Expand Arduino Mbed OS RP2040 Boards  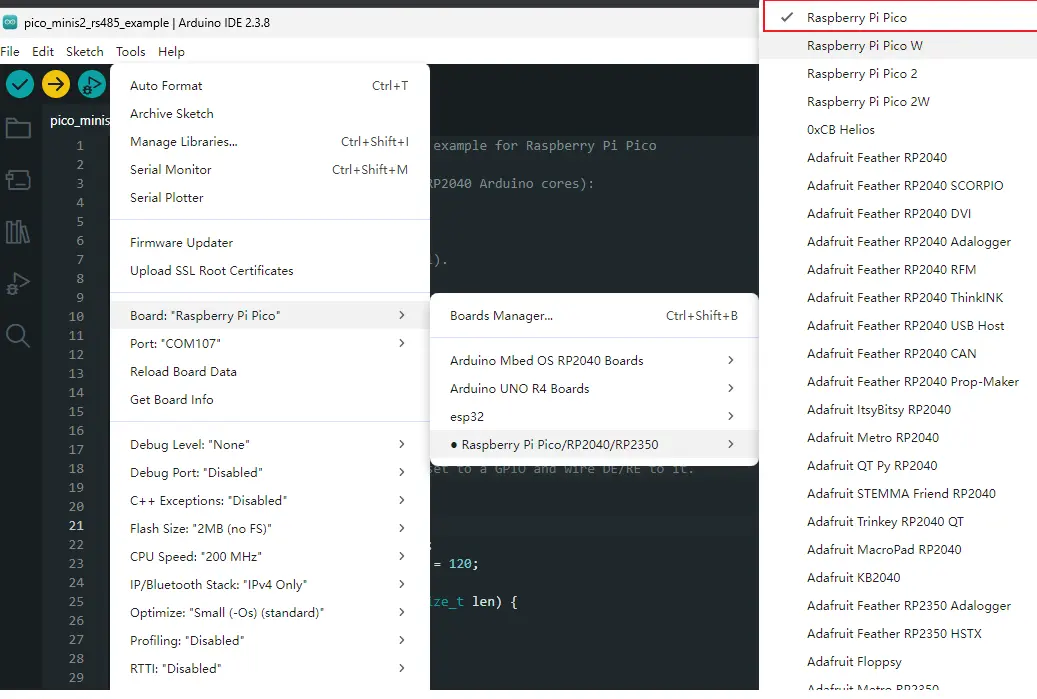(x=594, y=360)
